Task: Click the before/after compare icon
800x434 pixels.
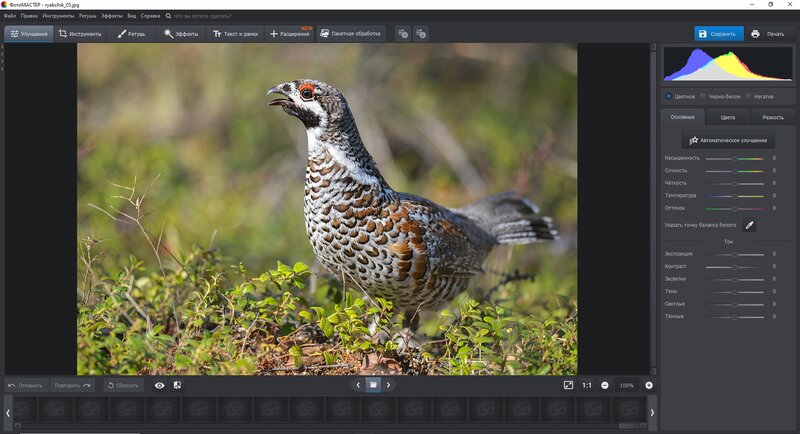Action: click(177, 385)
